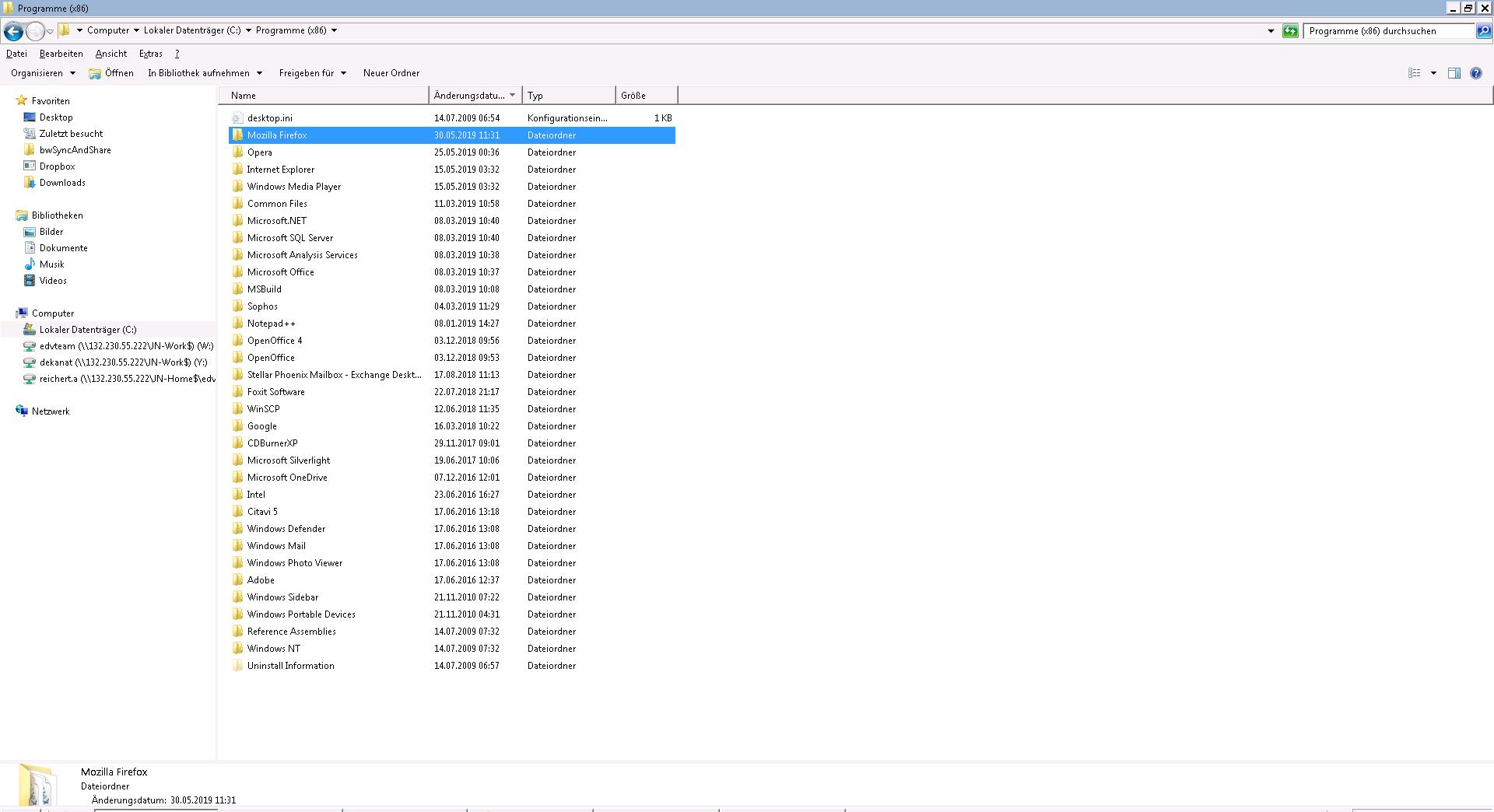Open the recent pages dropdown arrow
Screen dimensions: 1494x812
coord(50,31)
